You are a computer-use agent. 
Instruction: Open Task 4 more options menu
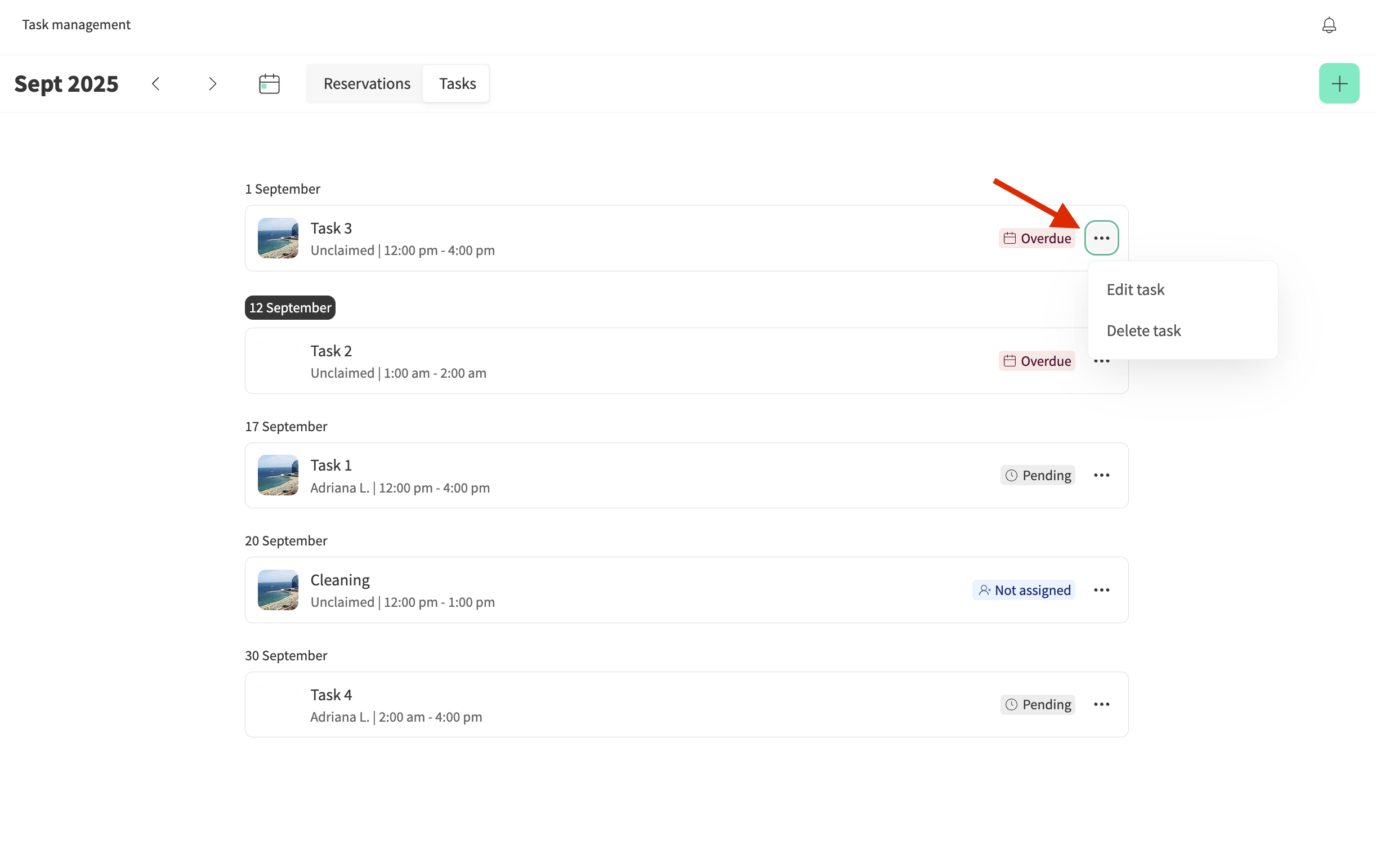(x=1101, y=704)
